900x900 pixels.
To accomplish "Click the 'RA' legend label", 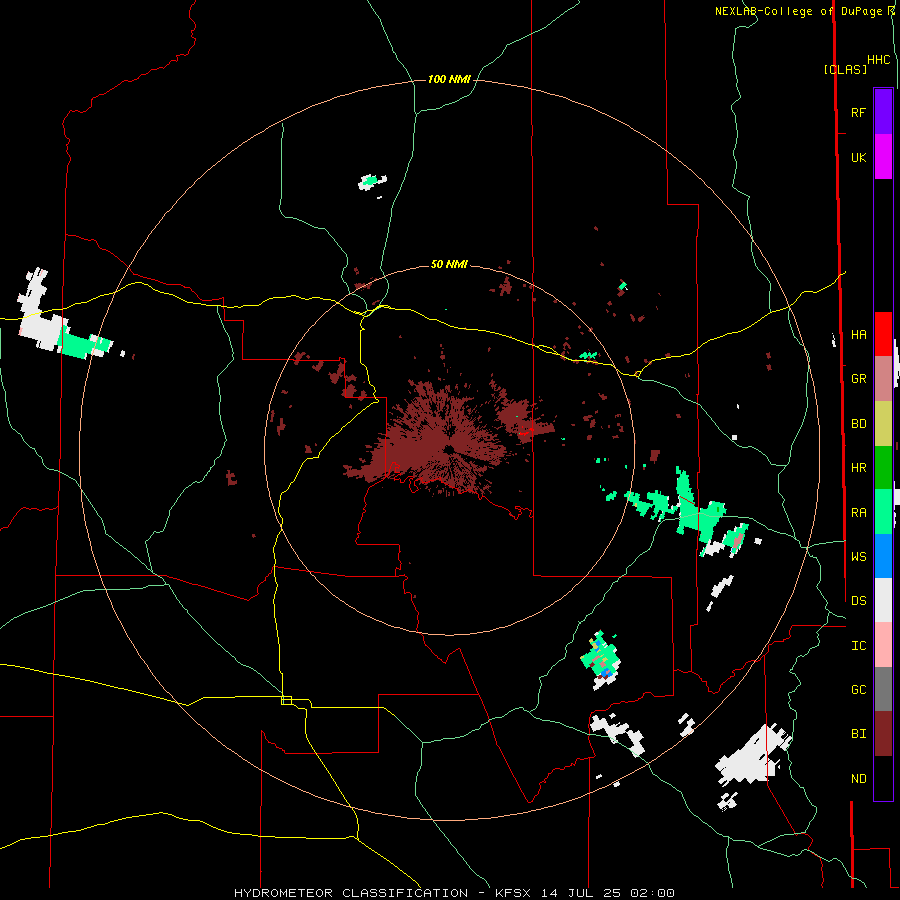I will [859, 512].
